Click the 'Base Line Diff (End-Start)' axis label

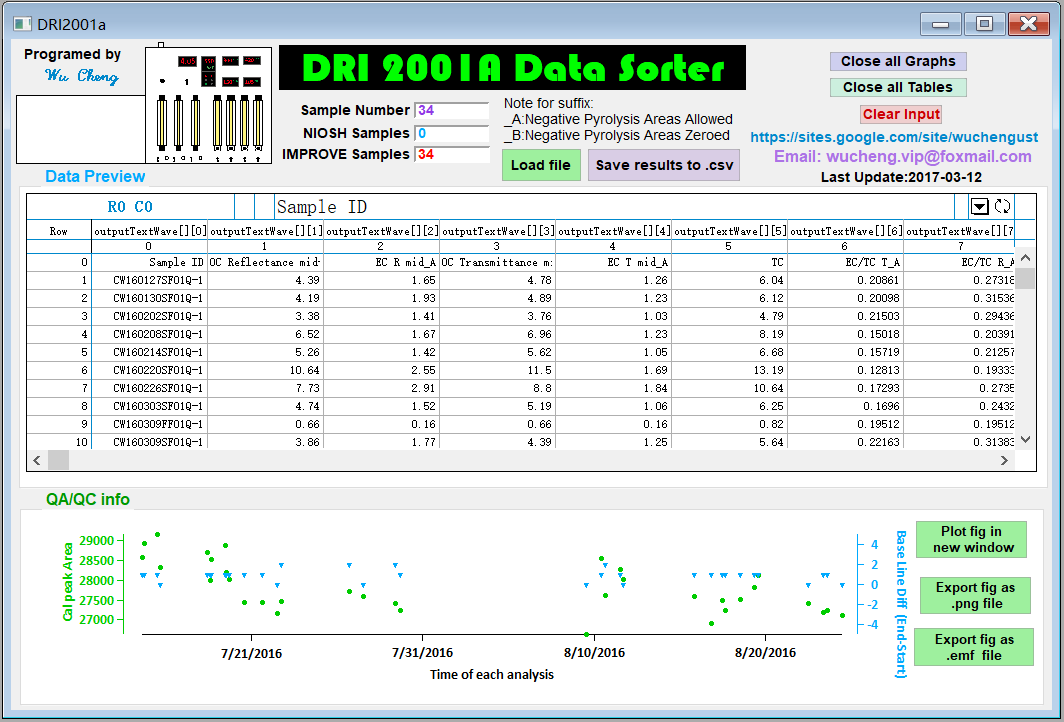[x=901, y=604]
